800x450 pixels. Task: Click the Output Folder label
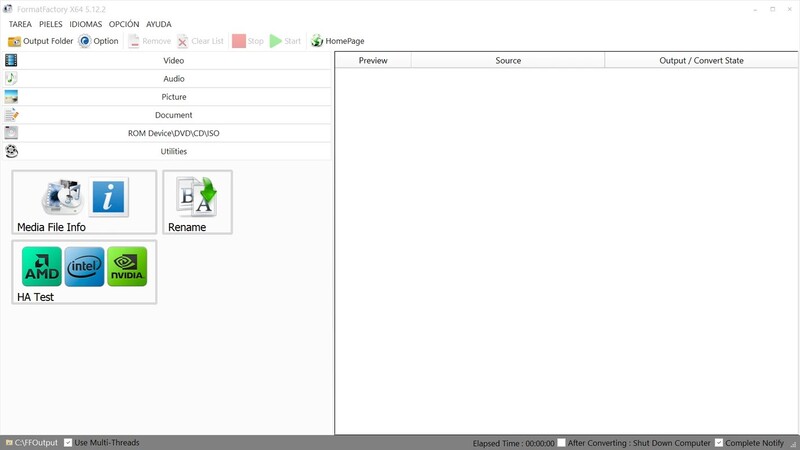48,41
